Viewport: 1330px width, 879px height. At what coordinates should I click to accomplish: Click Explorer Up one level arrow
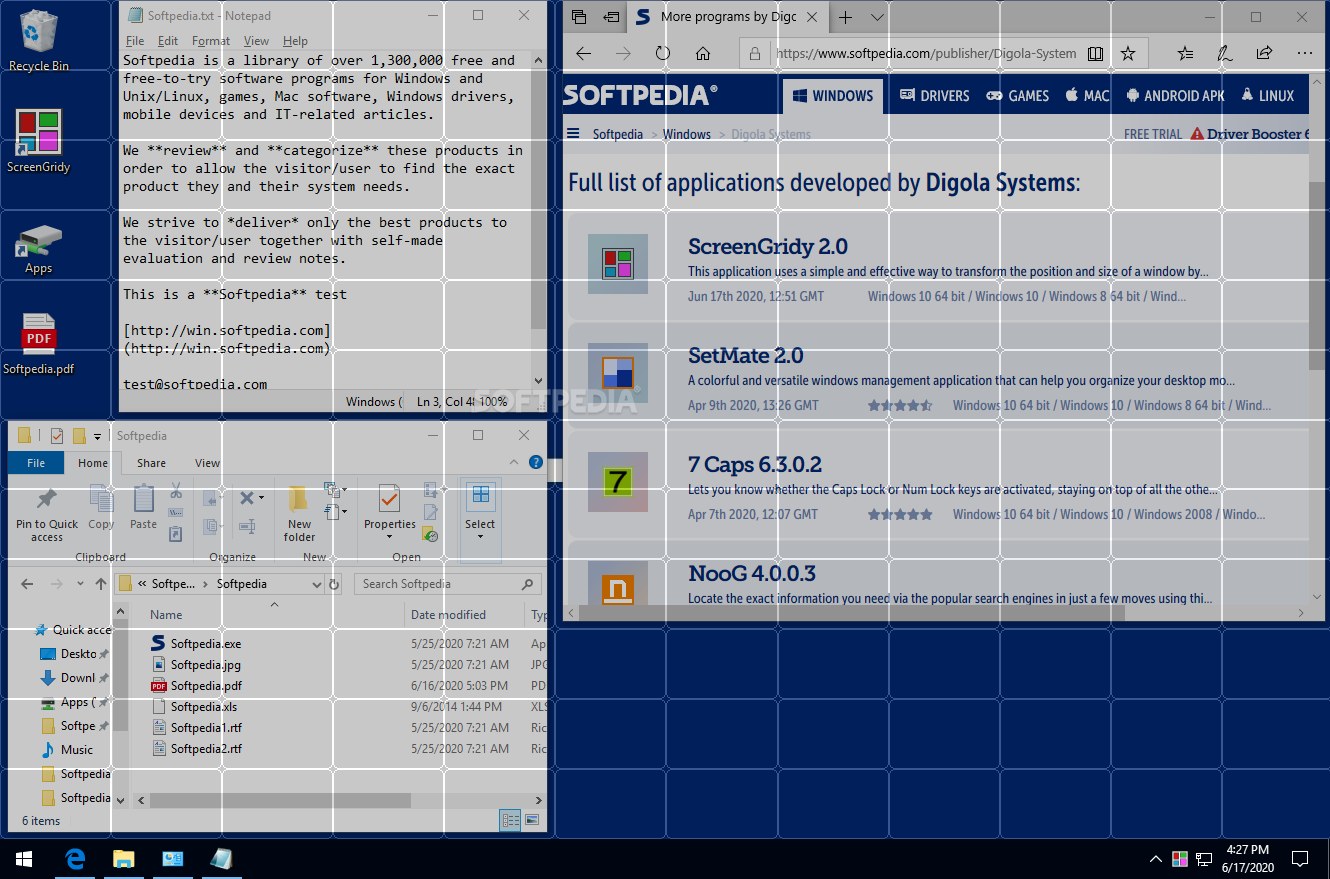(101, 584)
